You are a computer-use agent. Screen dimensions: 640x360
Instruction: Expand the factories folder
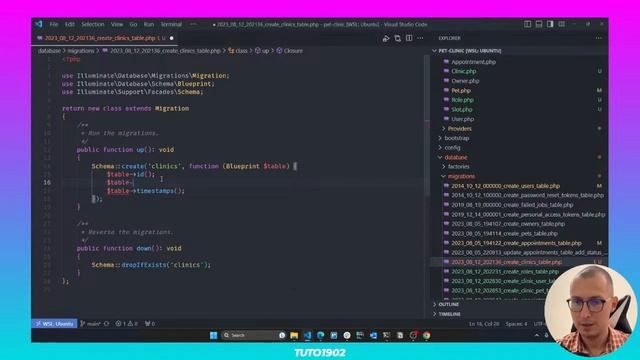(458, 167)
